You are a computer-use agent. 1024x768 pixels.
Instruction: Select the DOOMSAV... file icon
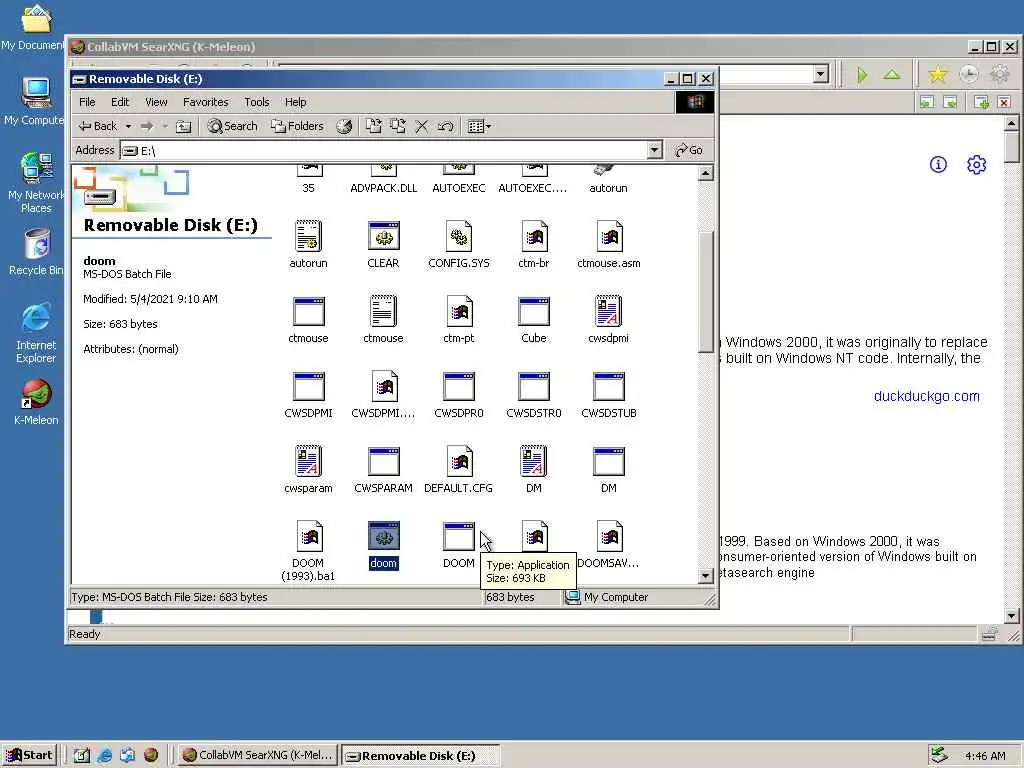609,545
